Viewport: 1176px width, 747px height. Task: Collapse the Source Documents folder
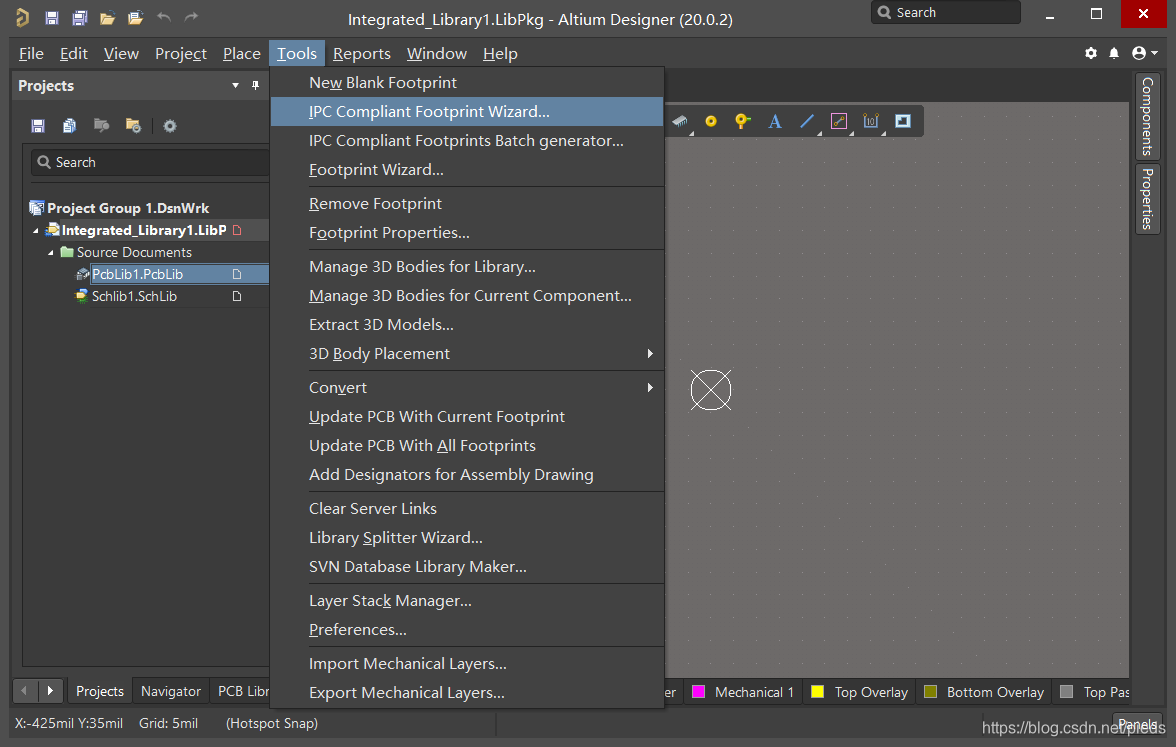51,252
